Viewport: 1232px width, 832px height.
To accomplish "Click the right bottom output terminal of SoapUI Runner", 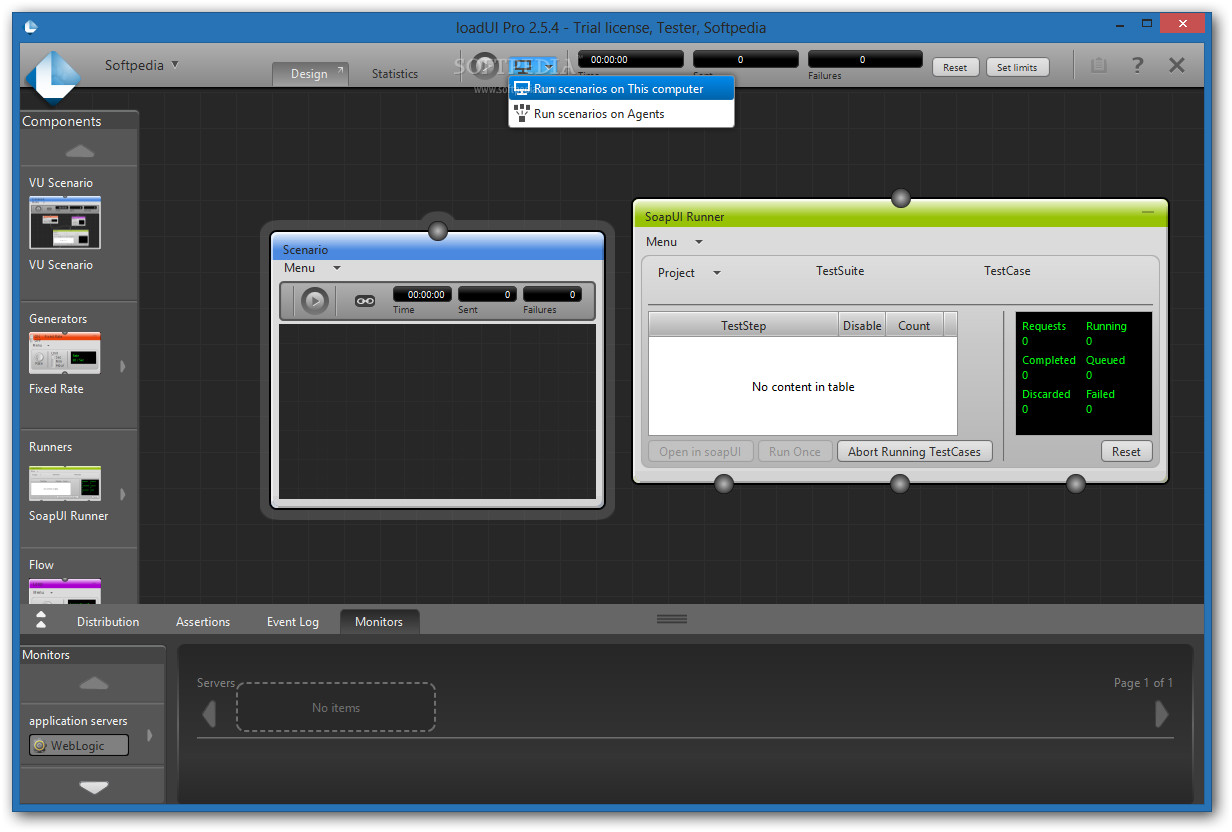I will (x=1076, y=484).
